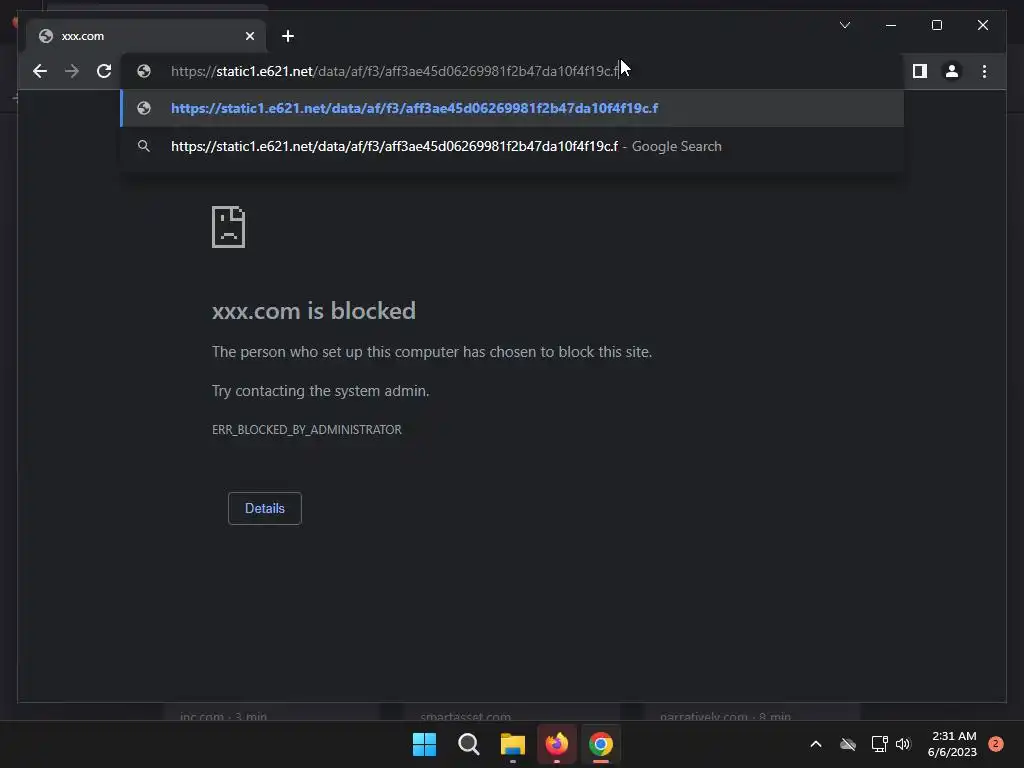Click Chrome icon in taskbar
Image resolution: width=1024 pixels, height=768 pixels.
click(x=601, y=744)
